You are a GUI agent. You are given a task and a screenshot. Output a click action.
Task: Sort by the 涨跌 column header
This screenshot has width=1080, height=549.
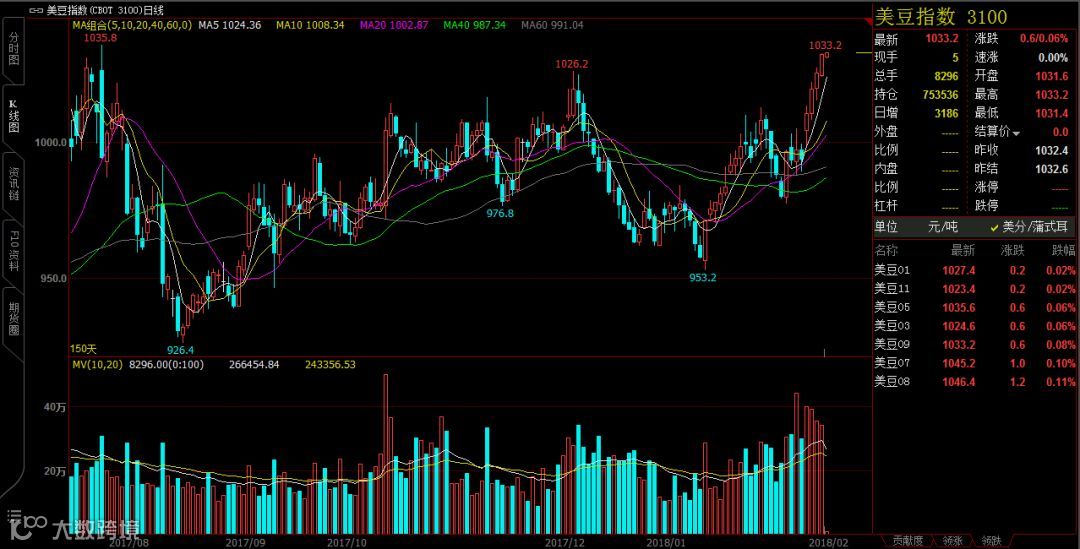[x=1012, y=251]
